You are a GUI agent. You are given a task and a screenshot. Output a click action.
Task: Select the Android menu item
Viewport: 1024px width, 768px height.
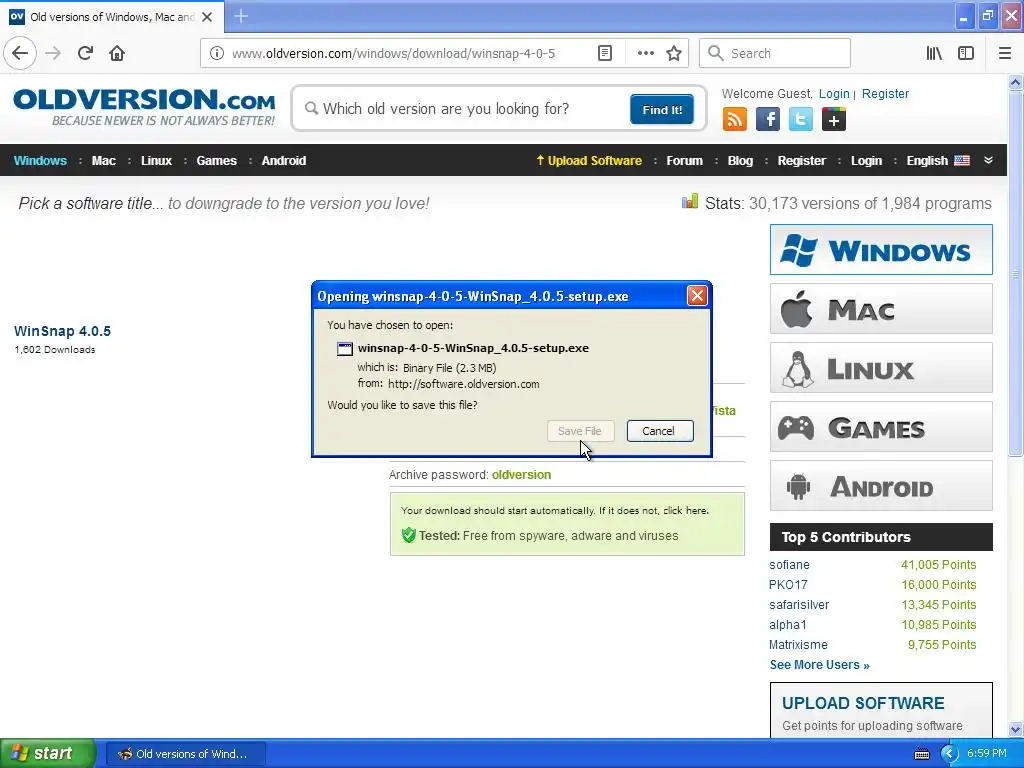point(283,161)
